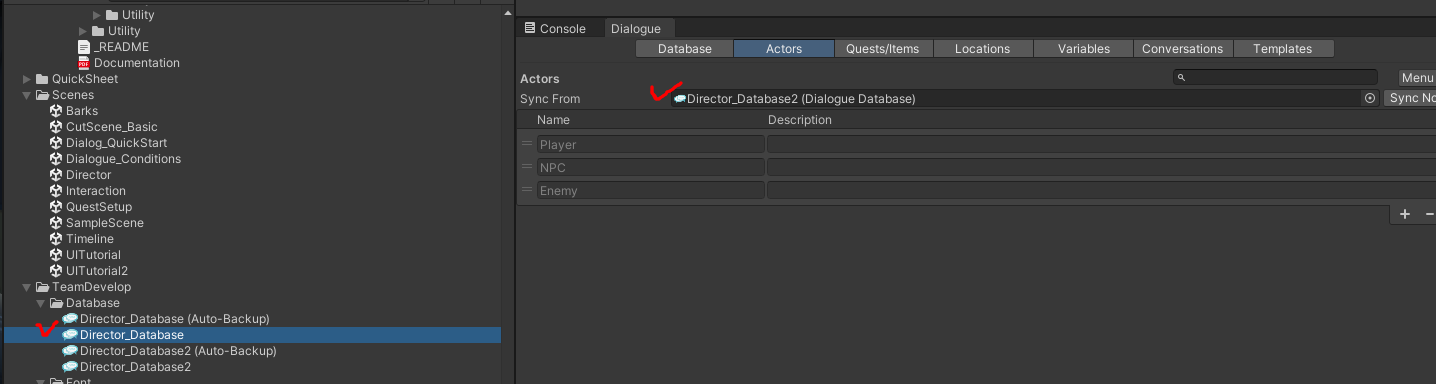The width and height of the screenshot is (1436, 384).
Task: Select the UITutorial scene icon
Action: tap(56, 255)
